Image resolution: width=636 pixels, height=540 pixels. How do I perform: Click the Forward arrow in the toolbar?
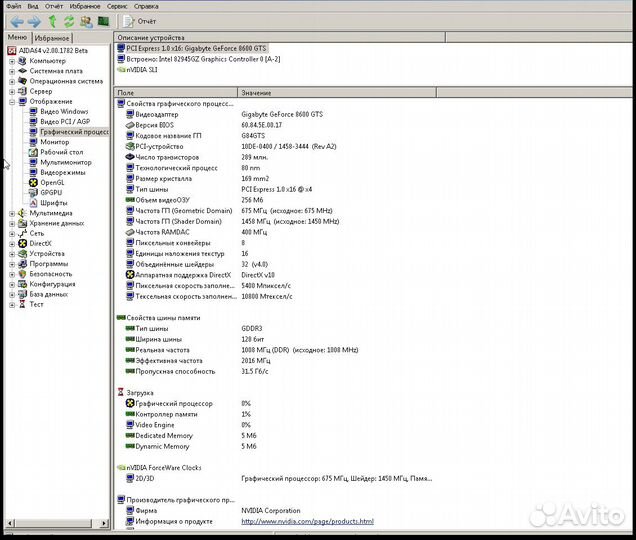pos(34,20)
